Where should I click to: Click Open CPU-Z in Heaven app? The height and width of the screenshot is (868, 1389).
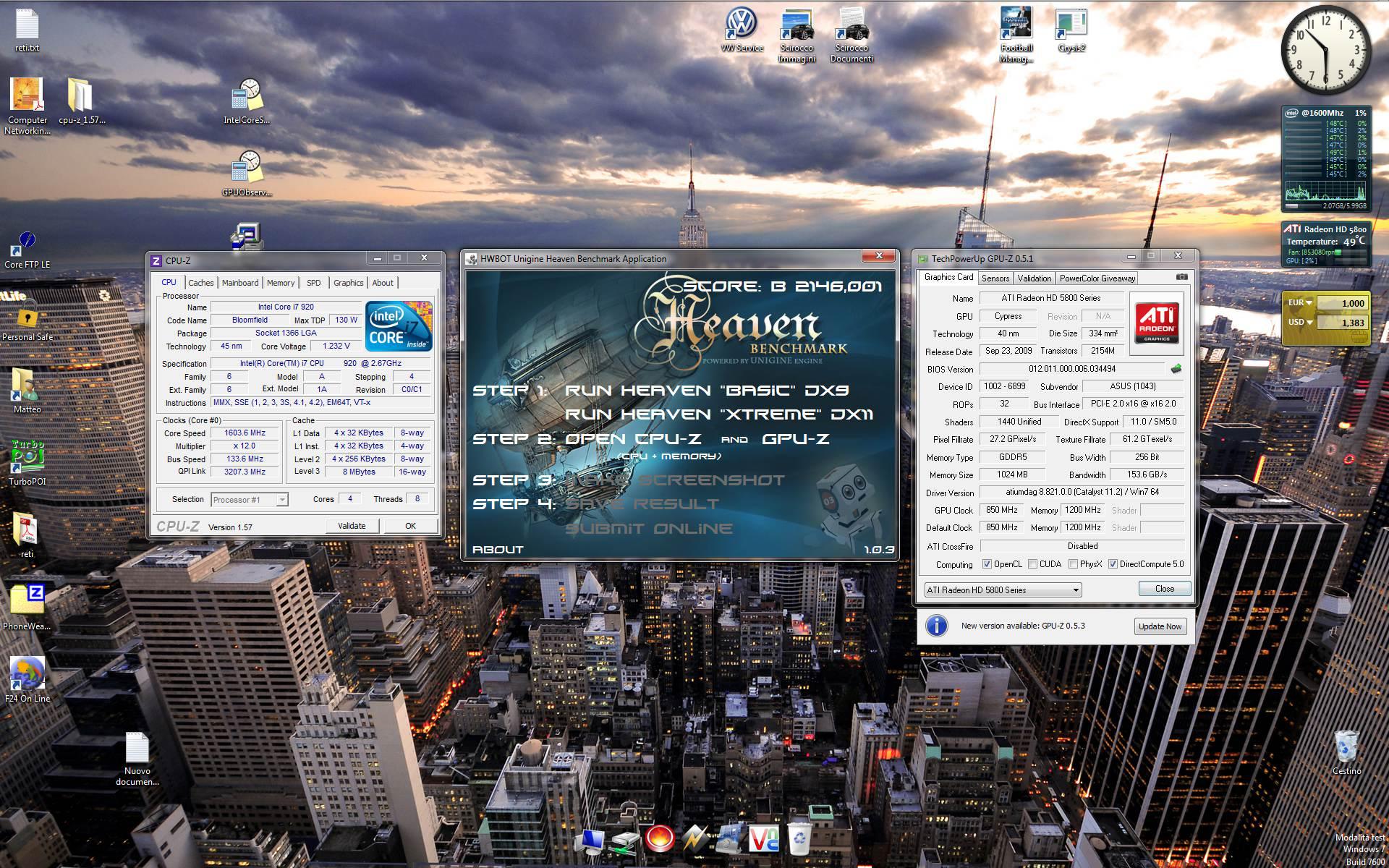tap(633, 439)
